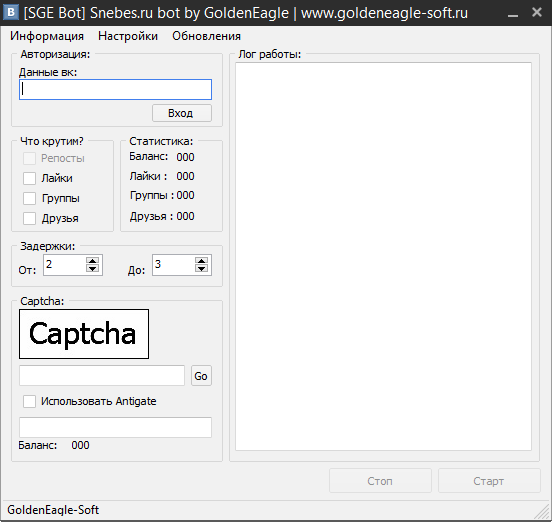Decrease the До delay value
This screenshot has width=552, height=522.
click(201, 269)
